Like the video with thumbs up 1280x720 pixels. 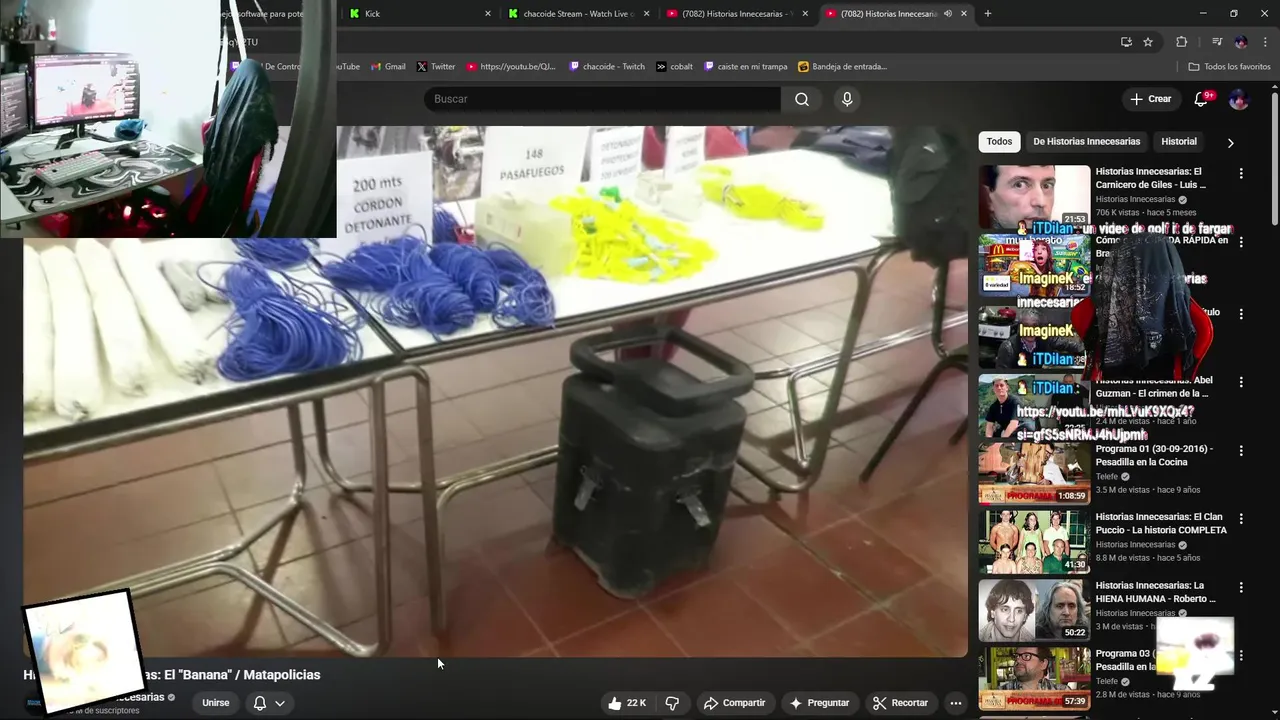pos(627,703)
